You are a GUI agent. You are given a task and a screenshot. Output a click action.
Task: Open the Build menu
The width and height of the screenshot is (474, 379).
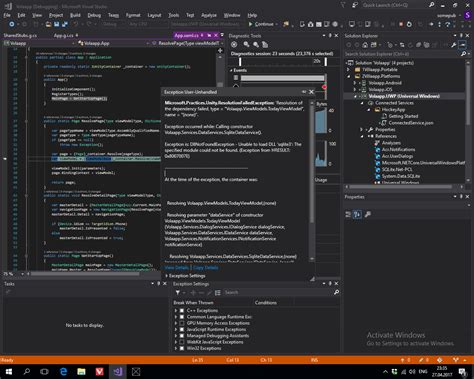(x=75, y=15)
